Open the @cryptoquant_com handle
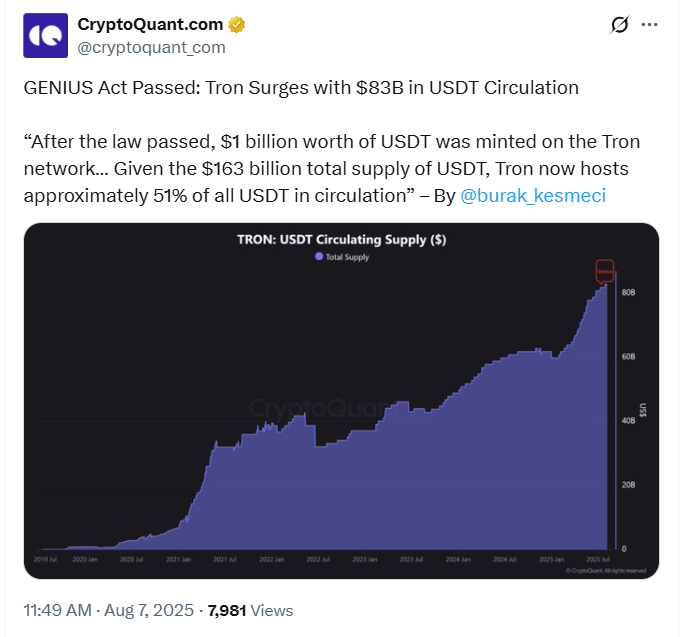The height and width of the screenshot is (637, 682). coord(151,47)
